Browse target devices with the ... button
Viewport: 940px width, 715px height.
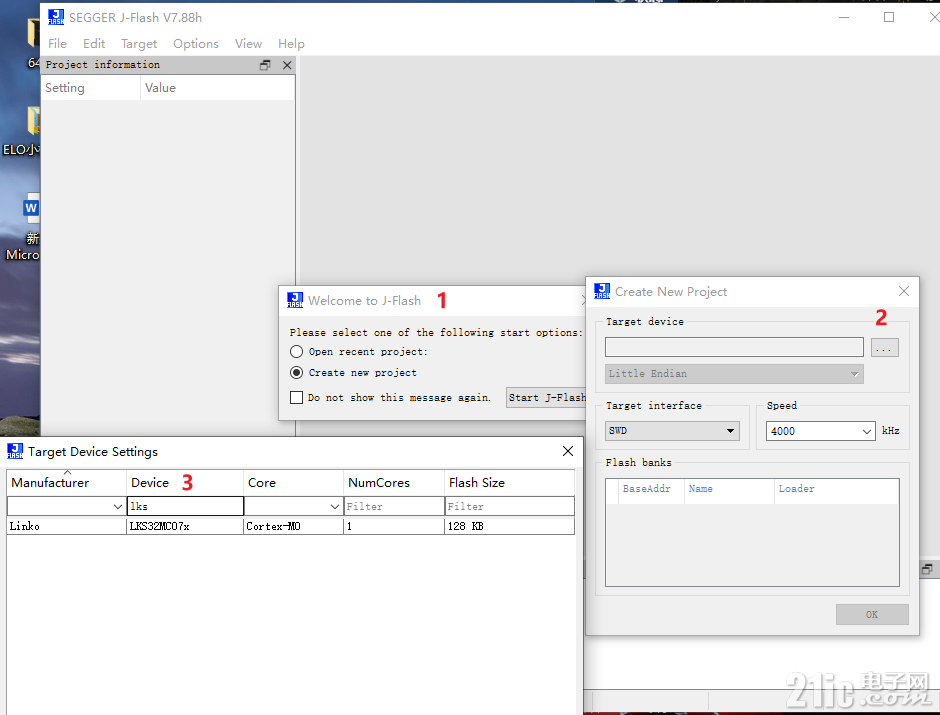[884, 348]
